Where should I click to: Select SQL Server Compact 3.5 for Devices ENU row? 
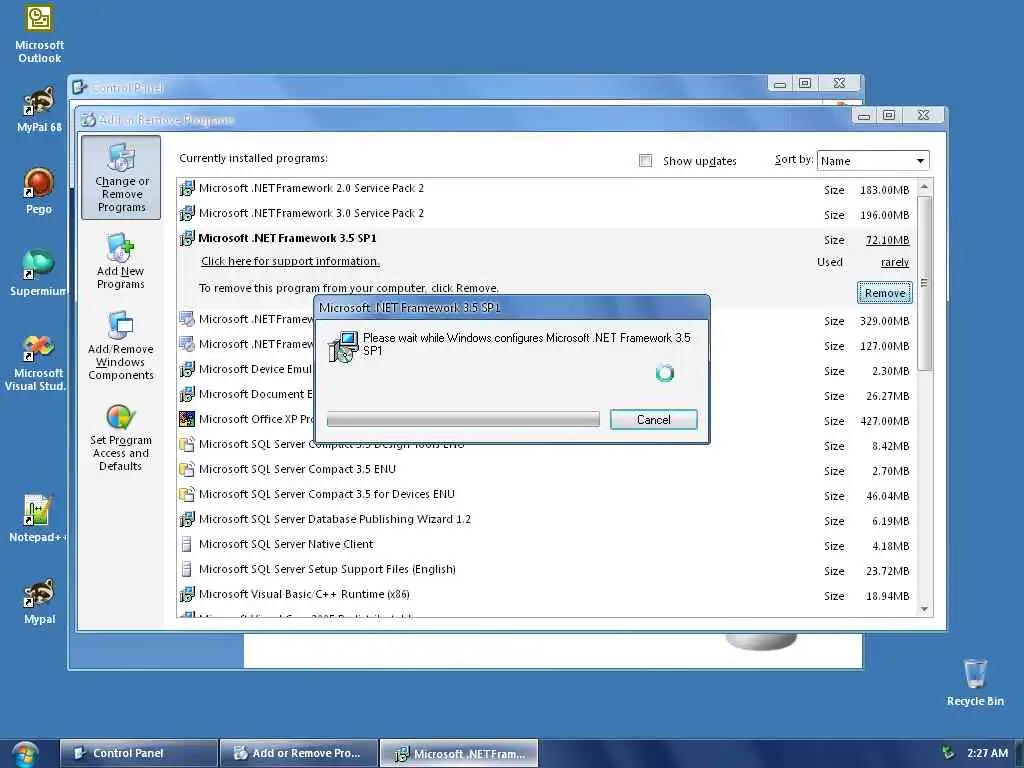click(547, 494)
